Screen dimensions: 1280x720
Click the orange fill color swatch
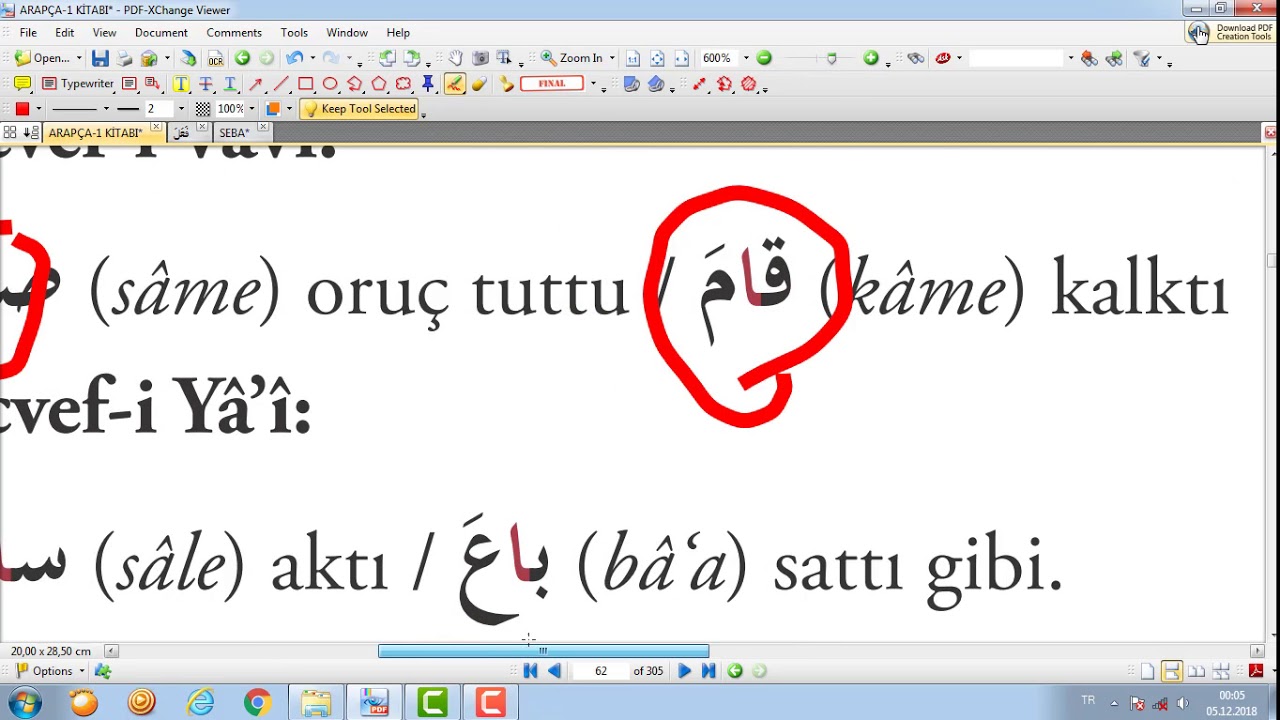[273, 108]
